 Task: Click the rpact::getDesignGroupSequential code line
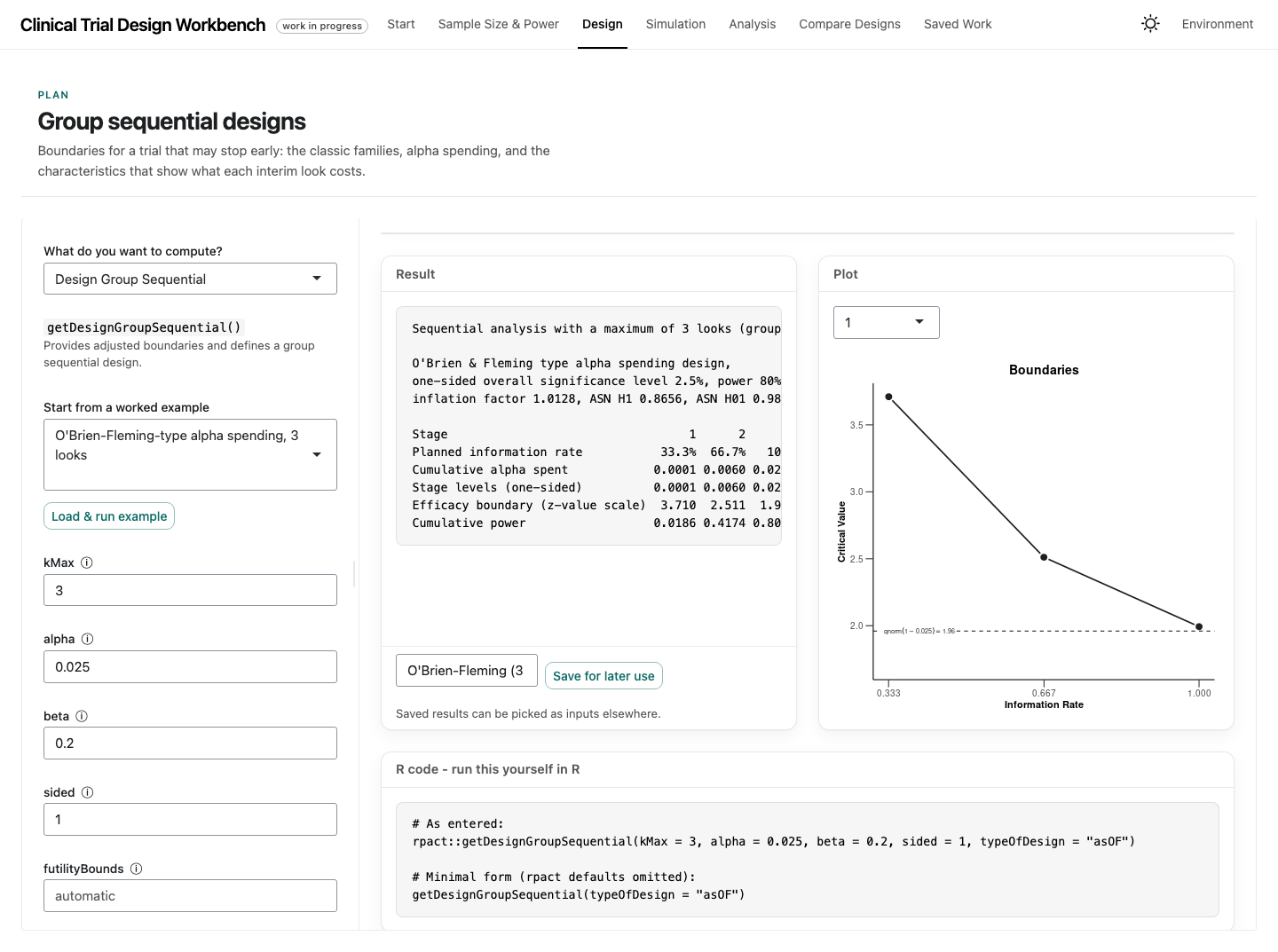coord(774,841)
